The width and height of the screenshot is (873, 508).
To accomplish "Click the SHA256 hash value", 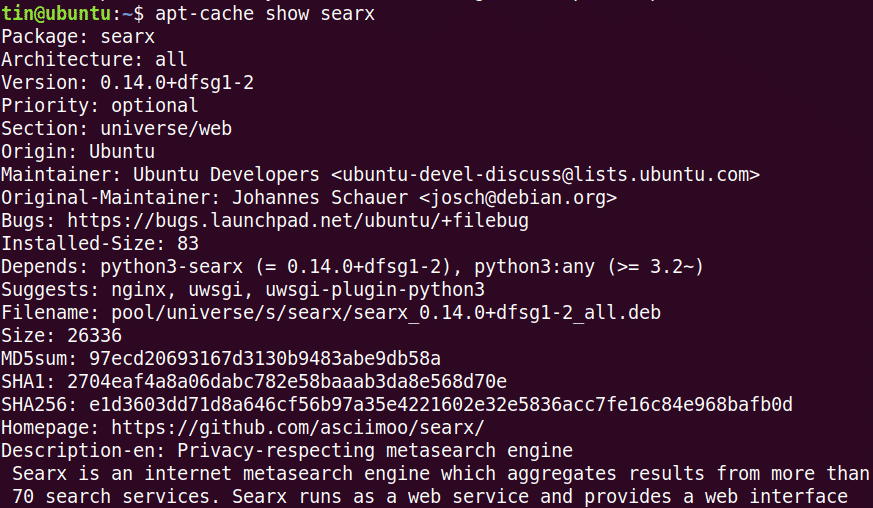I will pos(440,404).
